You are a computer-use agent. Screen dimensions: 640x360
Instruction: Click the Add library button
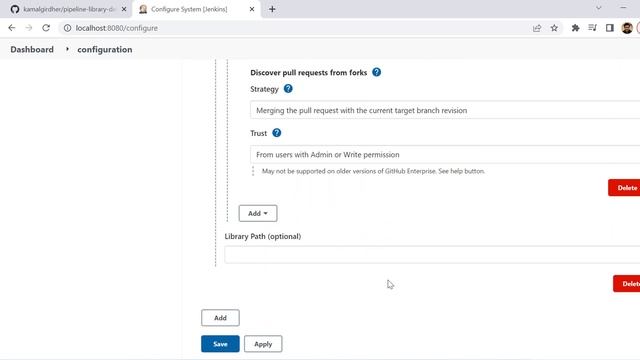(220, 318)
